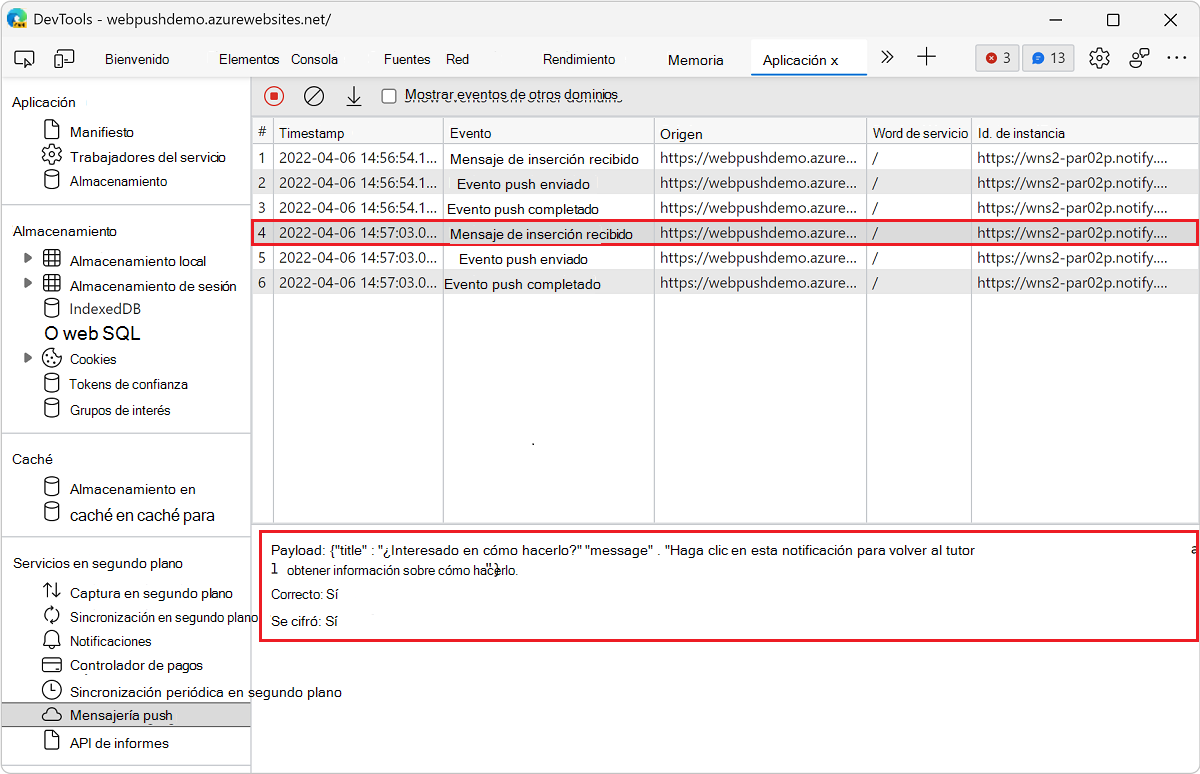Open the send feedback icon
The height and width of the screenshot is (774, 1200).
[x=1139, y=58]
